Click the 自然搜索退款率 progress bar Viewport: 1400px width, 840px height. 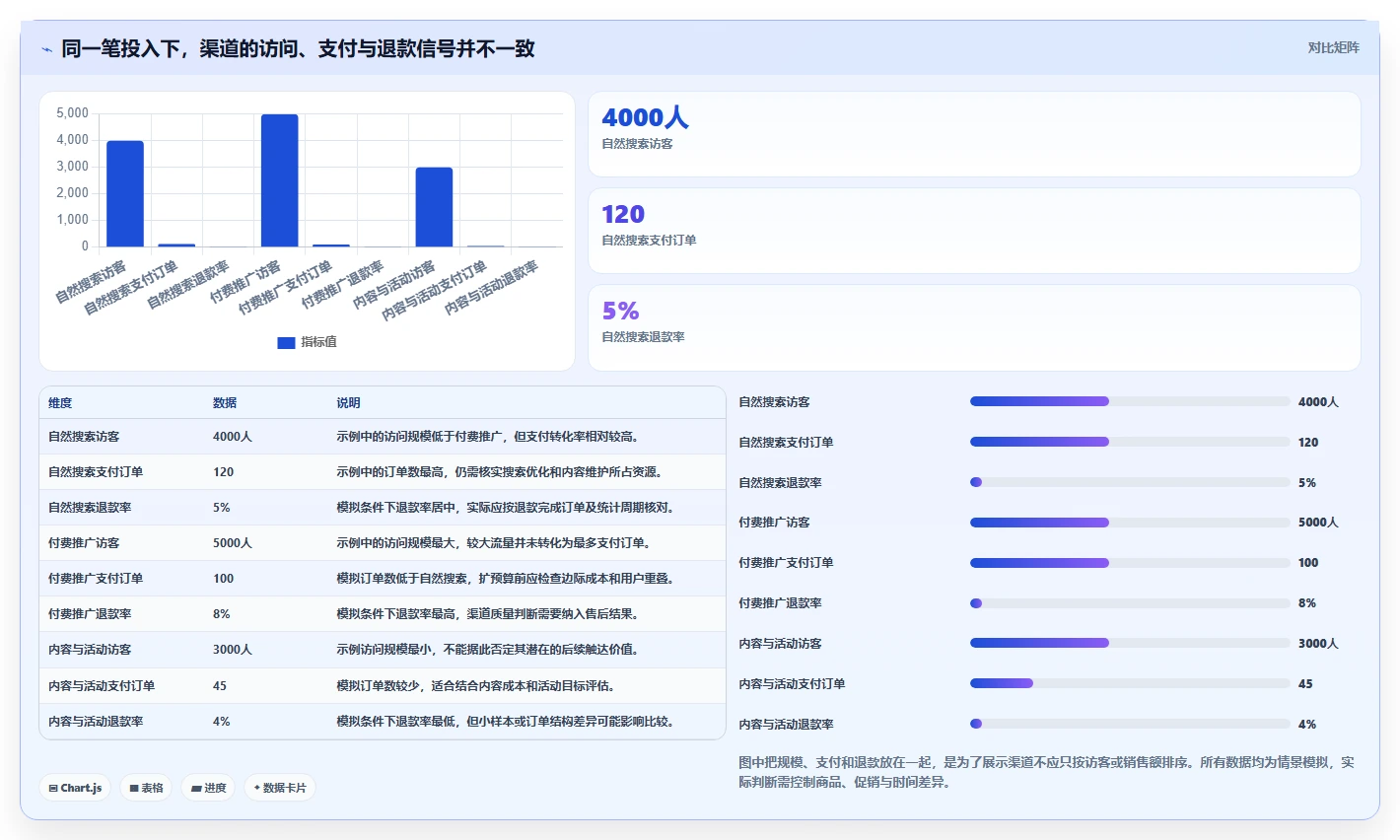pos(1130,482)
